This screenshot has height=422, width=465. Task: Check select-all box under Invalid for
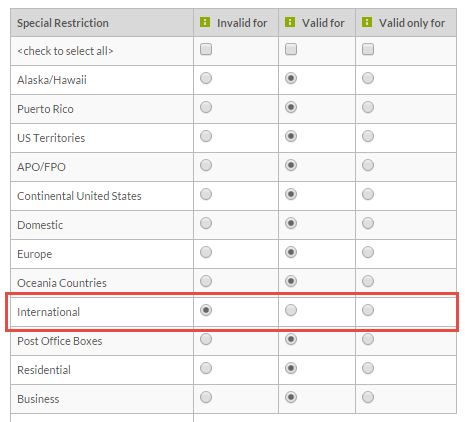206,49
